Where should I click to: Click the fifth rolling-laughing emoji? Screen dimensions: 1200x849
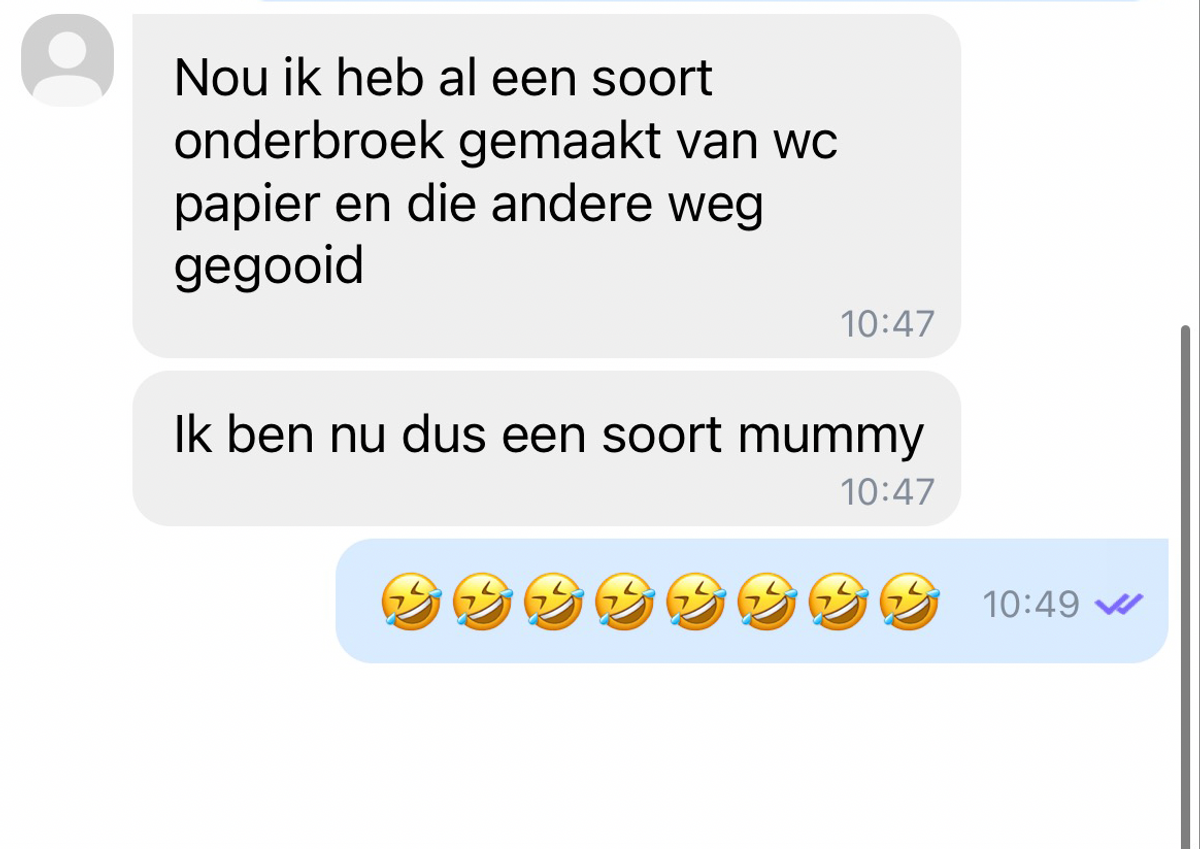(x=695, y=602)
